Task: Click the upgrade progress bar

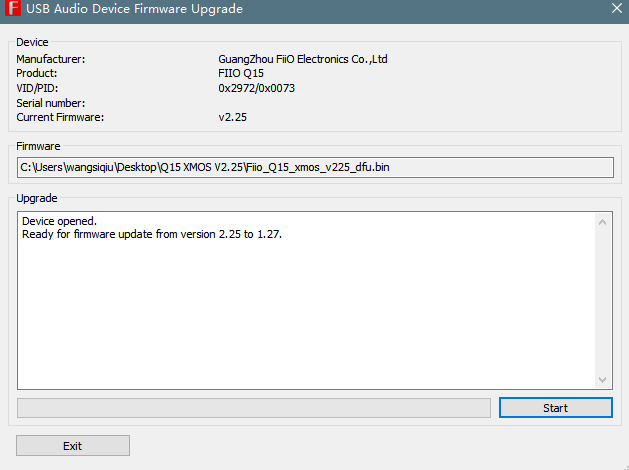Action: tap(254, 408)
